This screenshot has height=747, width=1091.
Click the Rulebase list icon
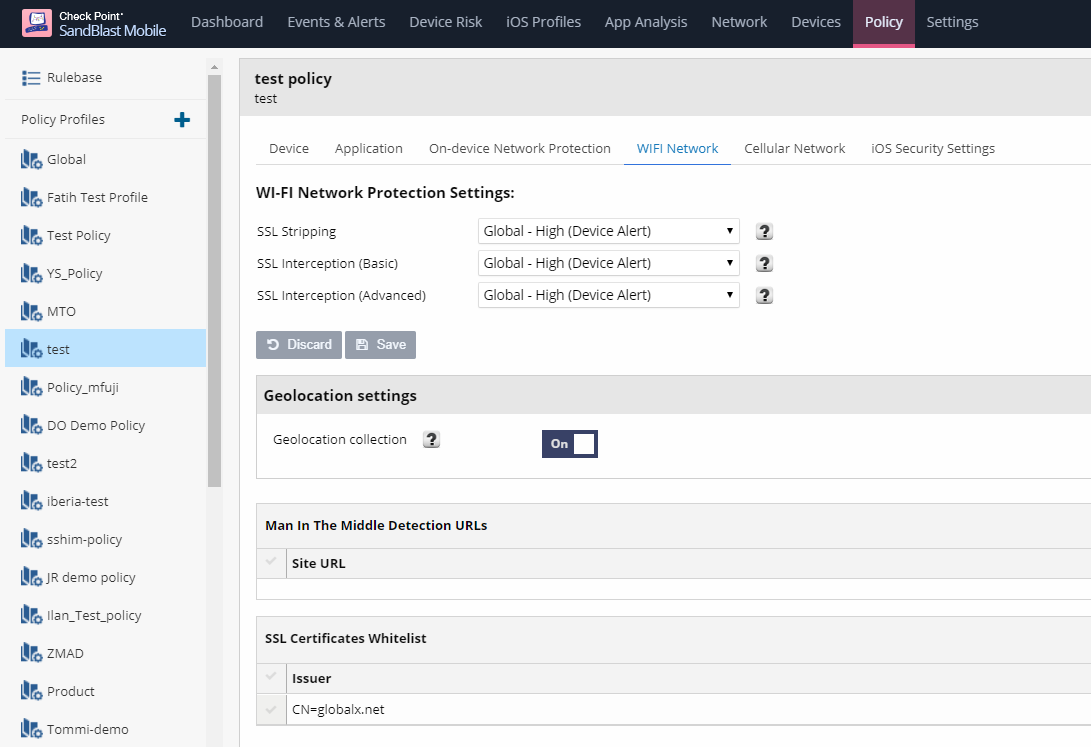click(31, 78)
